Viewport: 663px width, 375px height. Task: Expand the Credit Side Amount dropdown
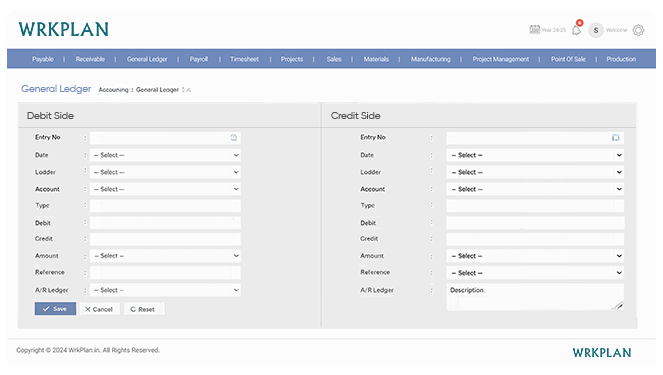(535, 256)
